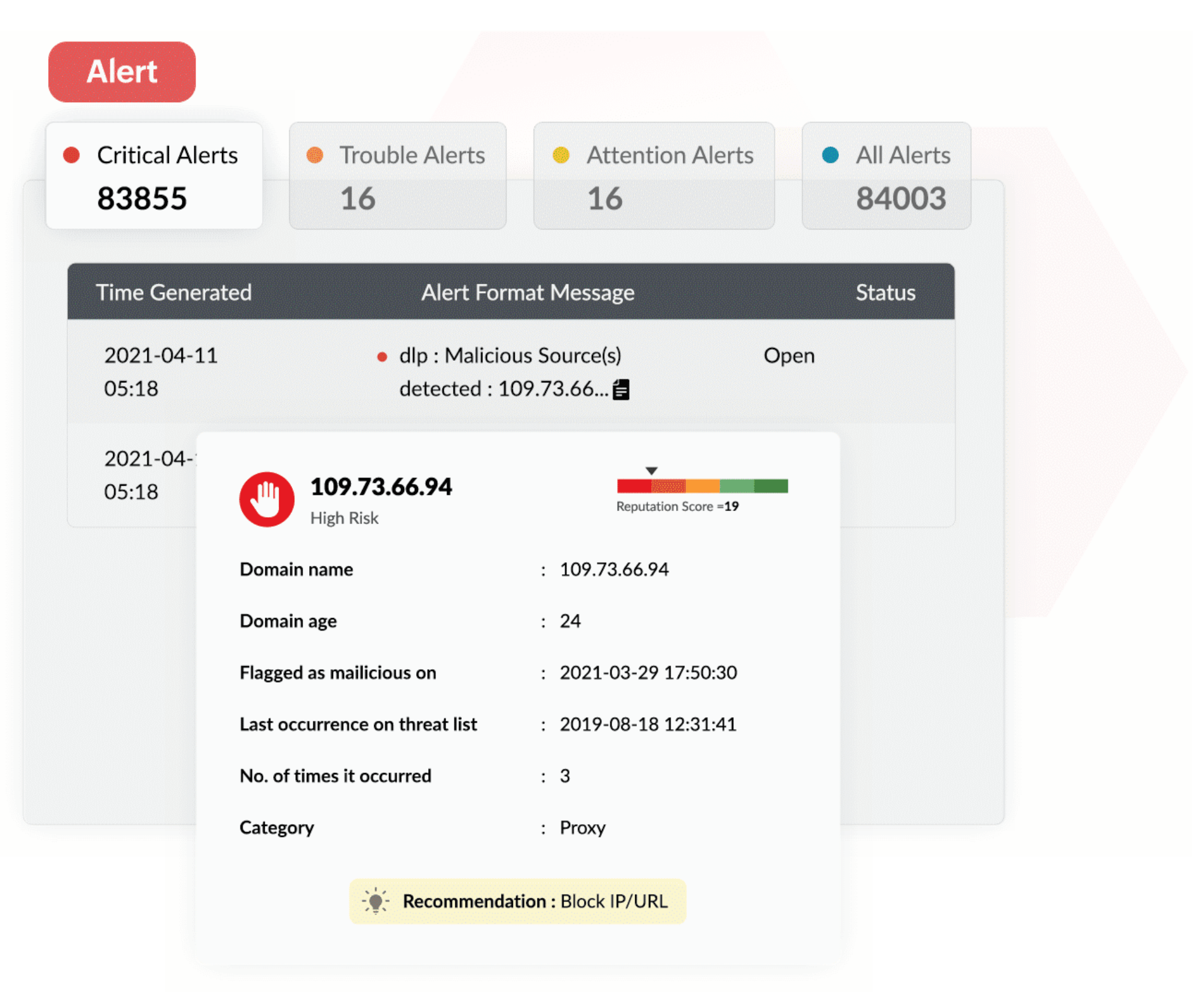This screenshot has height=992, width=1204.
Task: Open the alert details document icon
Action: (x=621, y=390)
